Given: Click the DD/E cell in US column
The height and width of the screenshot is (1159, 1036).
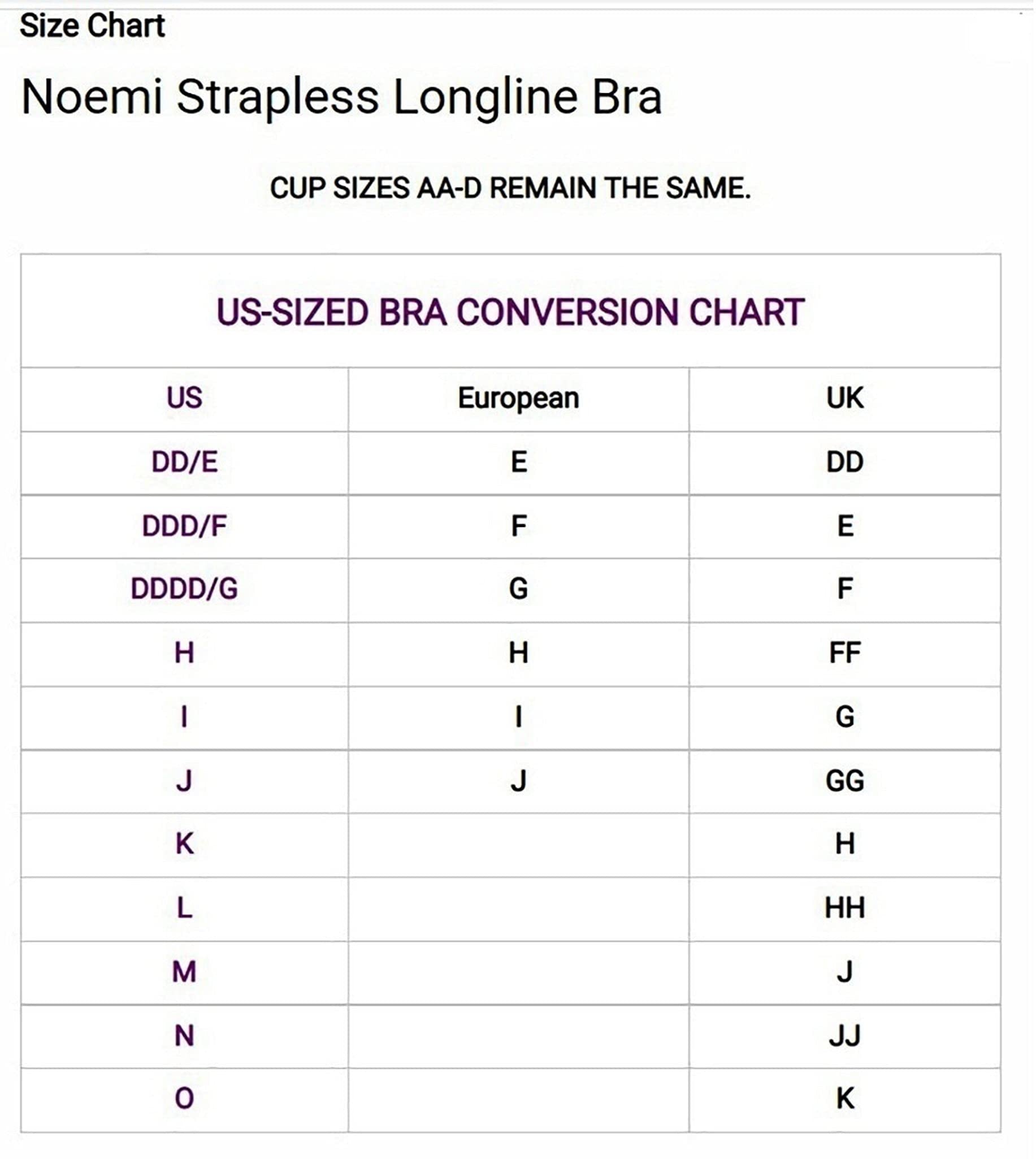Looking at the screenshot, I should point(184,462).
